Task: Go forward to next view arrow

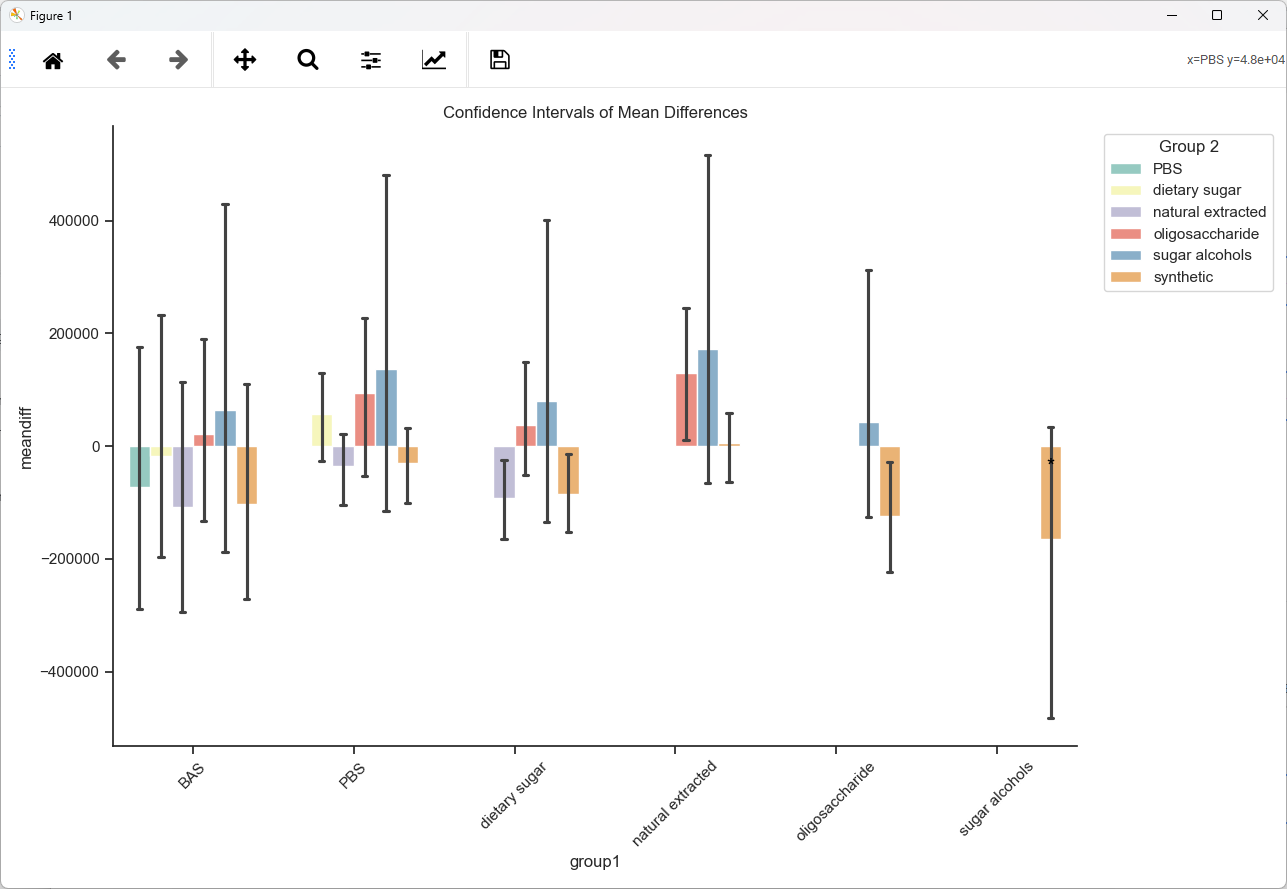Action: pos(179,60)
